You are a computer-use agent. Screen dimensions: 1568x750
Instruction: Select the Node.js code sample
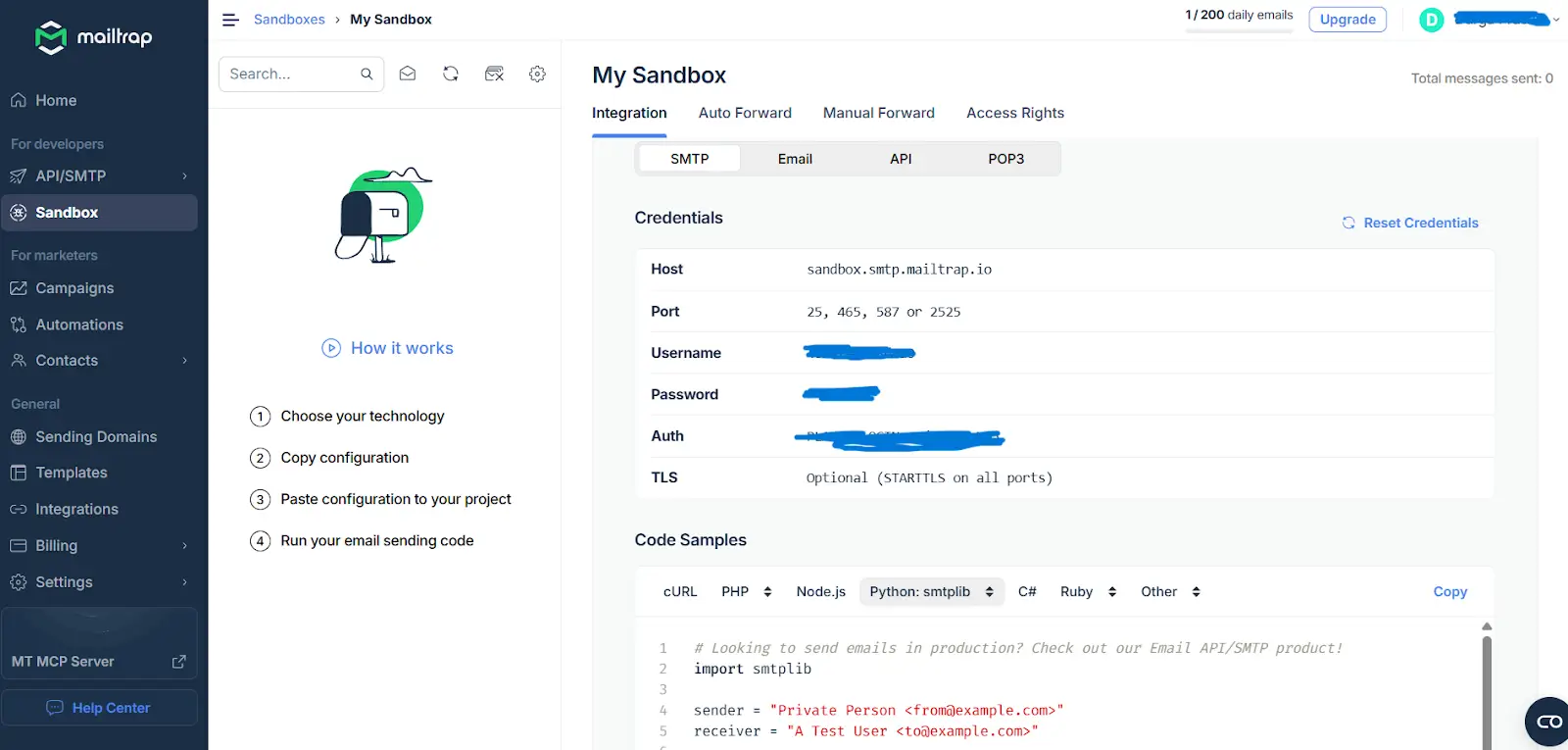pos(821,591)
